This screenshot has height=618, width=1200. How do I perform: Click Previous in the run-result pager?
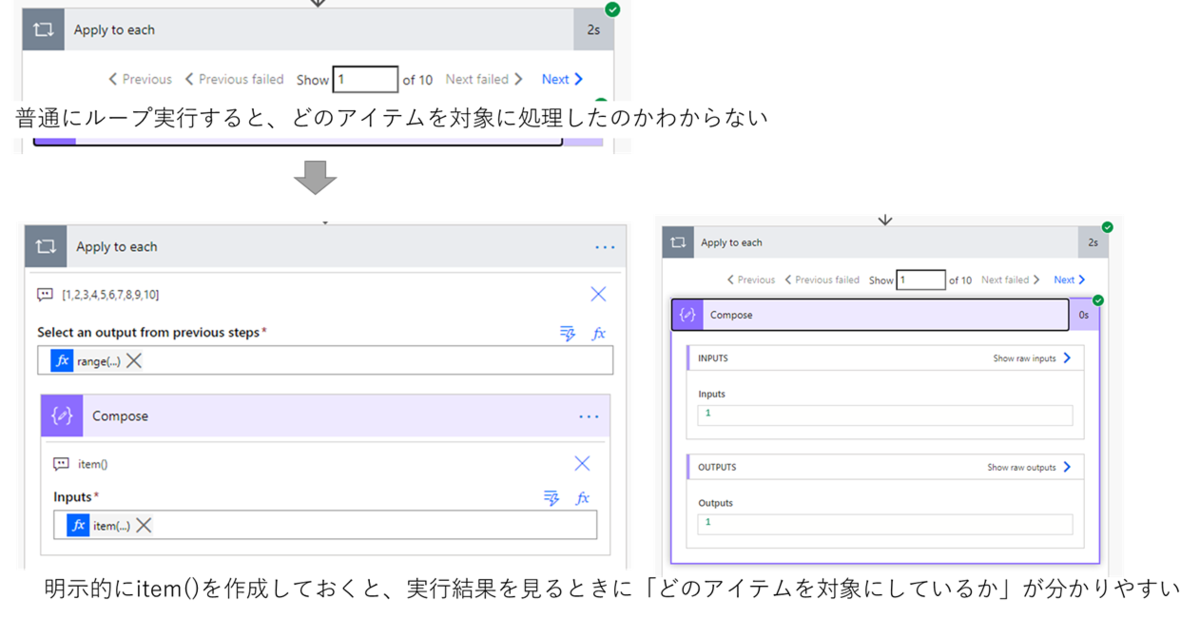(751, 280)
